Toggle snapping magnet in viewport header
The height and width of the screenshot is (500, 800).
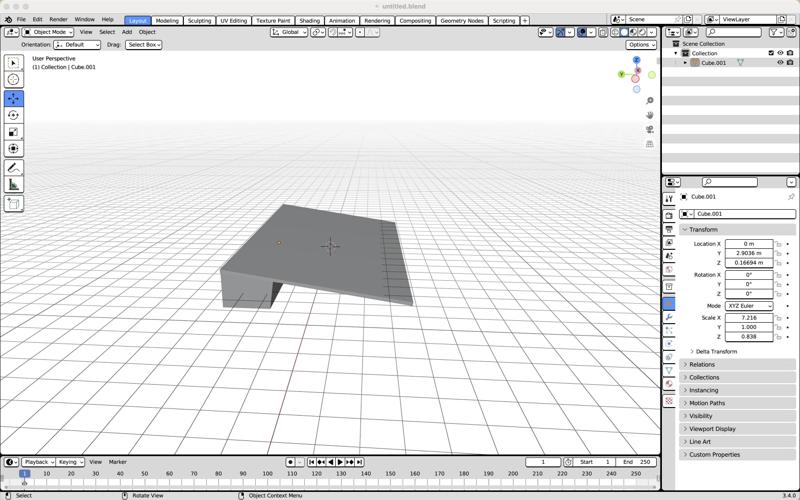333,32
